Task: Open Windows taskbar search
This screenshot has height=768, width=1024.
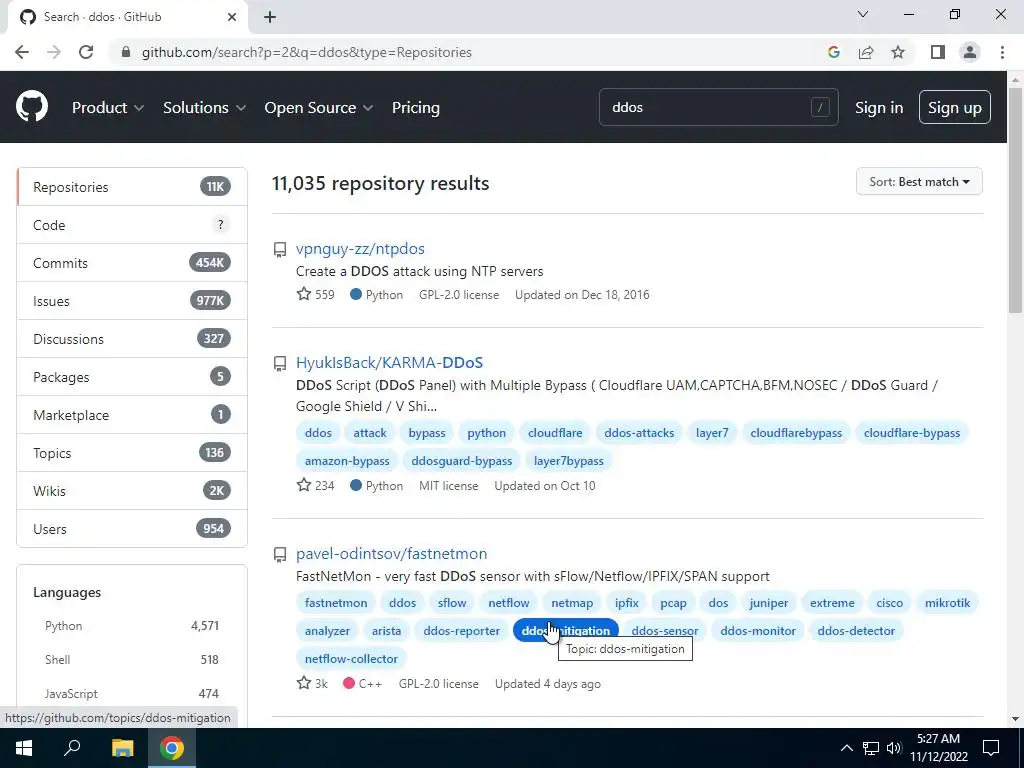Action: coord(72,748)
